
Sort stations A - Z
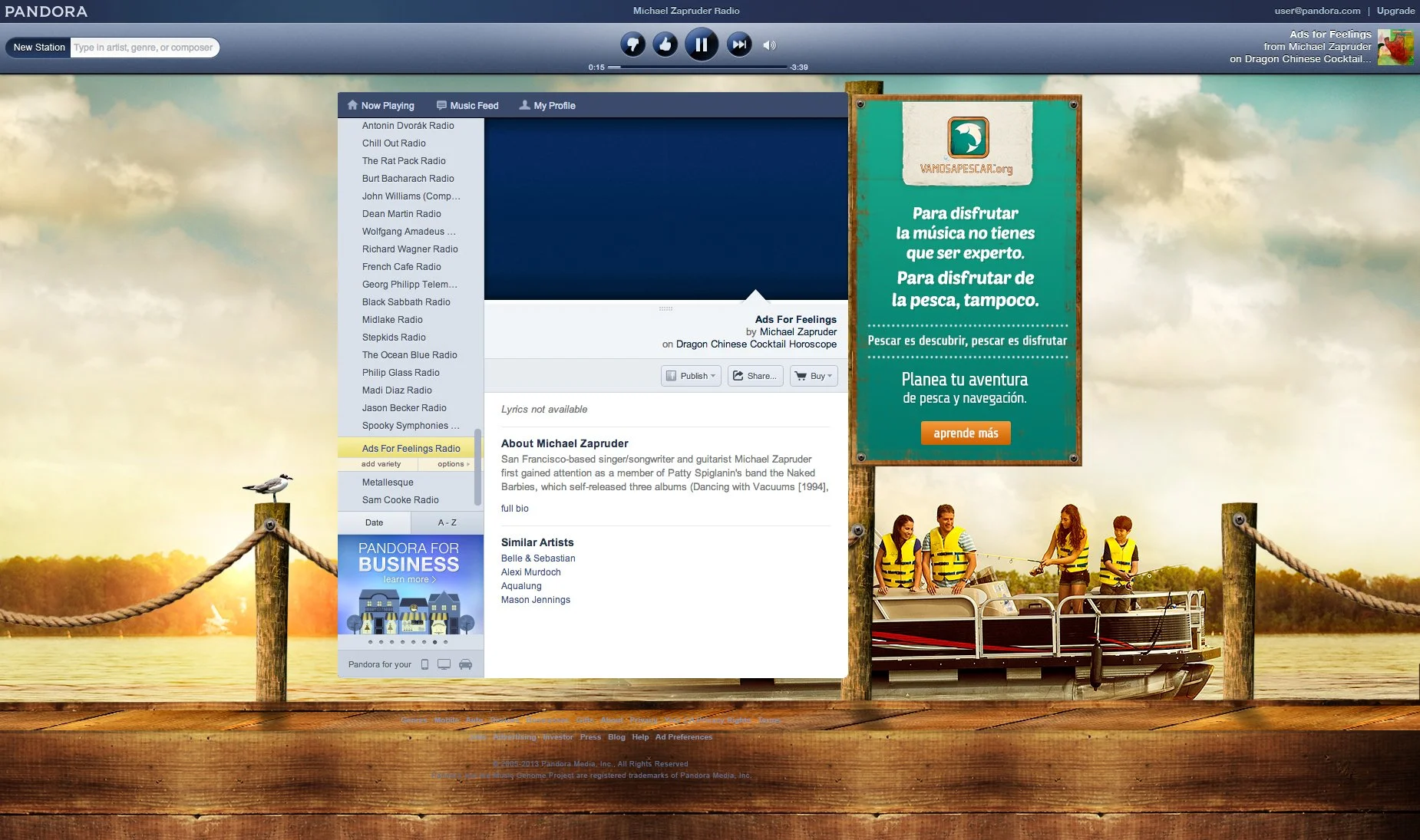click(447, 522)
